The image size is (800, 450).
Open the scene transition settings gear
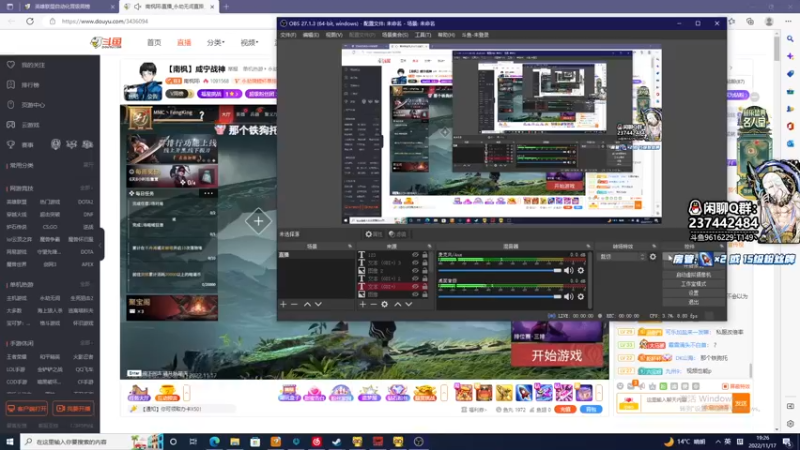(x=653, y=257)
